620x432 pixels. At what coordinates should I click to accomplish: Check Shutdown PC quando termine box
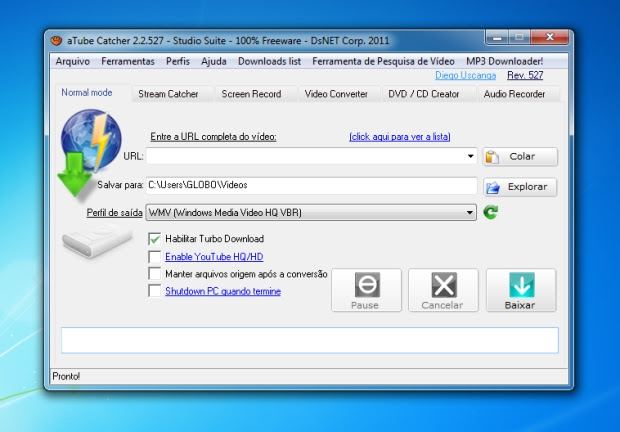click(155, 291)
